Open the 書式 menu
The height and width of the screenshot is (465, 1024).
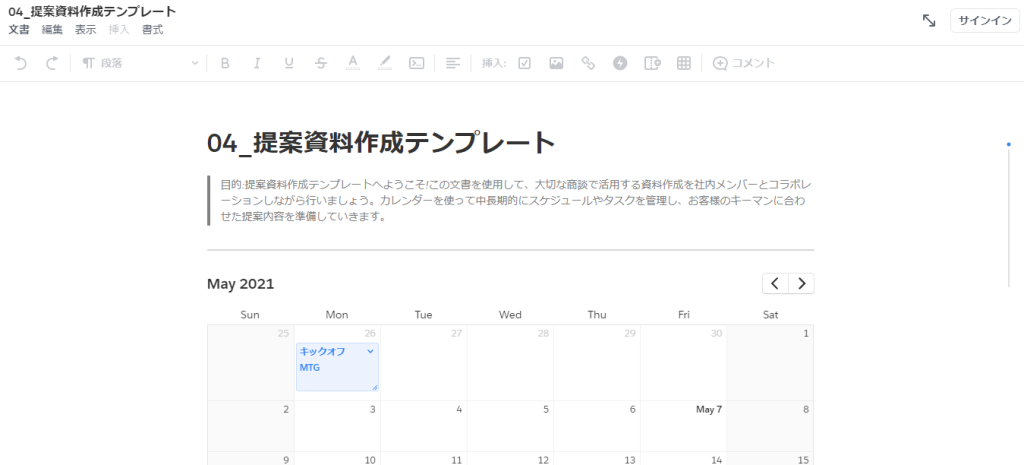pyautogui.click(x=152, y=30)
